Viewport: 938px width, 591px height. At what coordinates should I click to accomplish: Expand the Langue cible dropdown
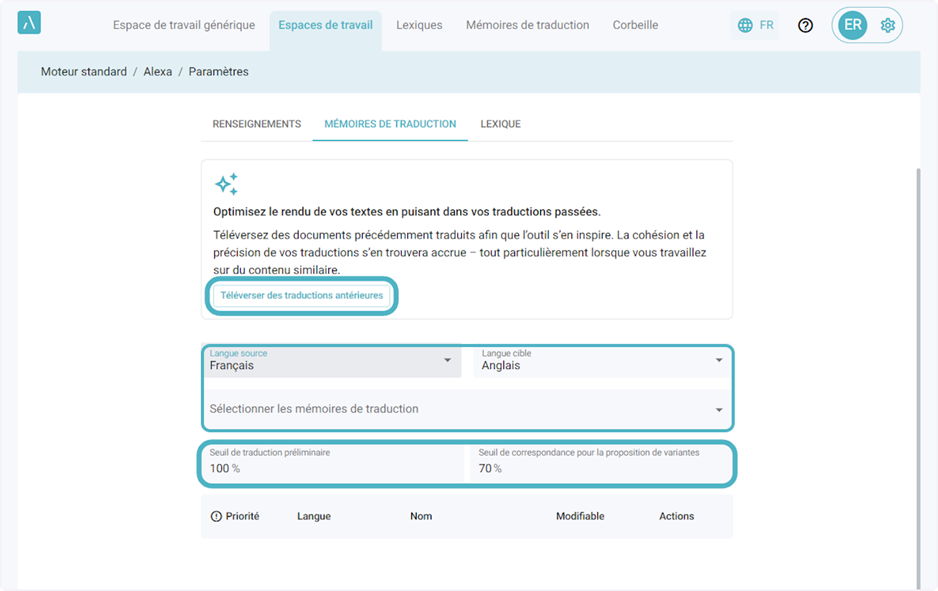[x=718, y=361]
